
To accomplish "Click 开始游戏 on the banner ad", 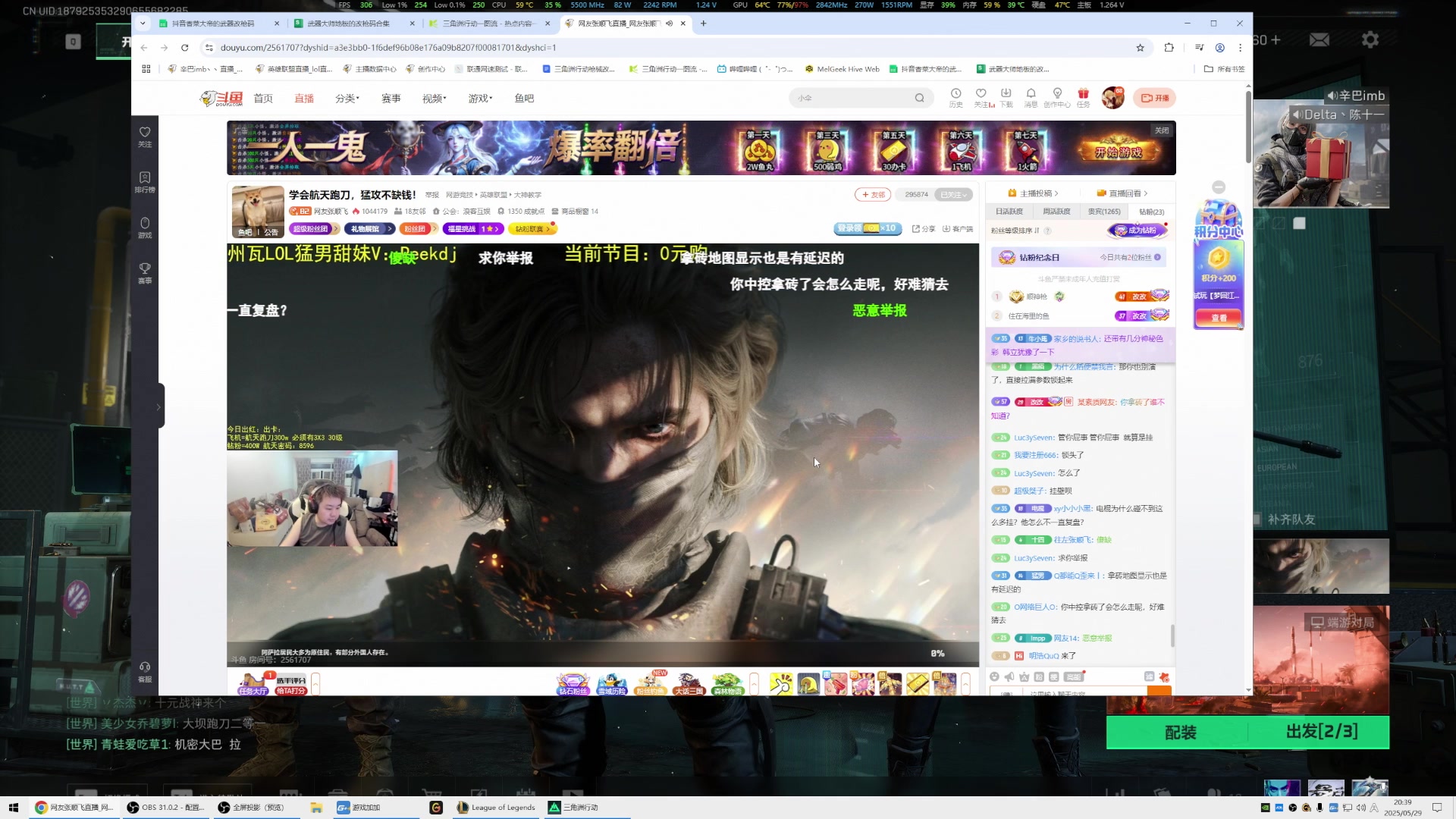I will 1117,151.
